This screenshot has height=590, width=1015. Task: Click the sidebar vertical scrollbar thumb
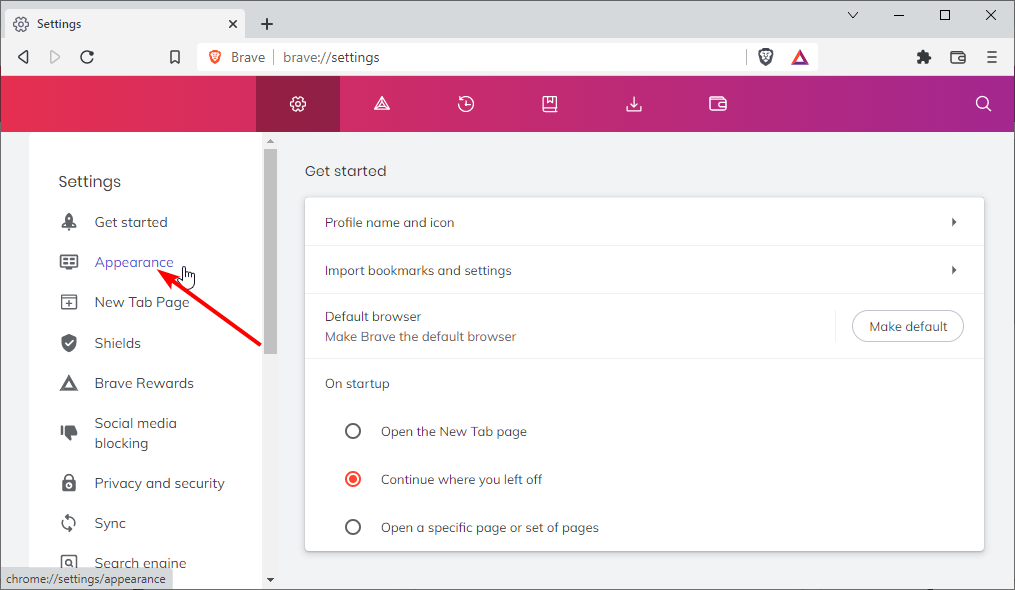pos(271,251)
